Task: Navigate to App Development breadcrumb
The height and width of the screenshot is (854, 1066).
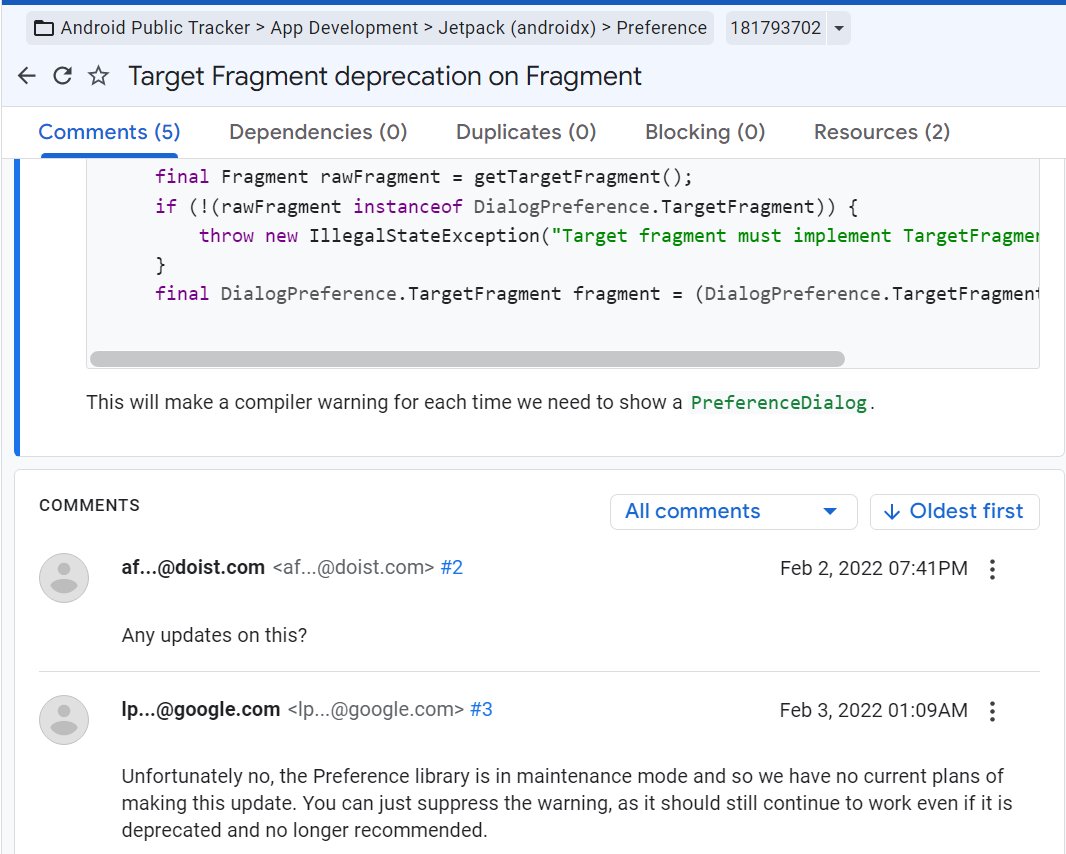Action: tap(344, 28)
